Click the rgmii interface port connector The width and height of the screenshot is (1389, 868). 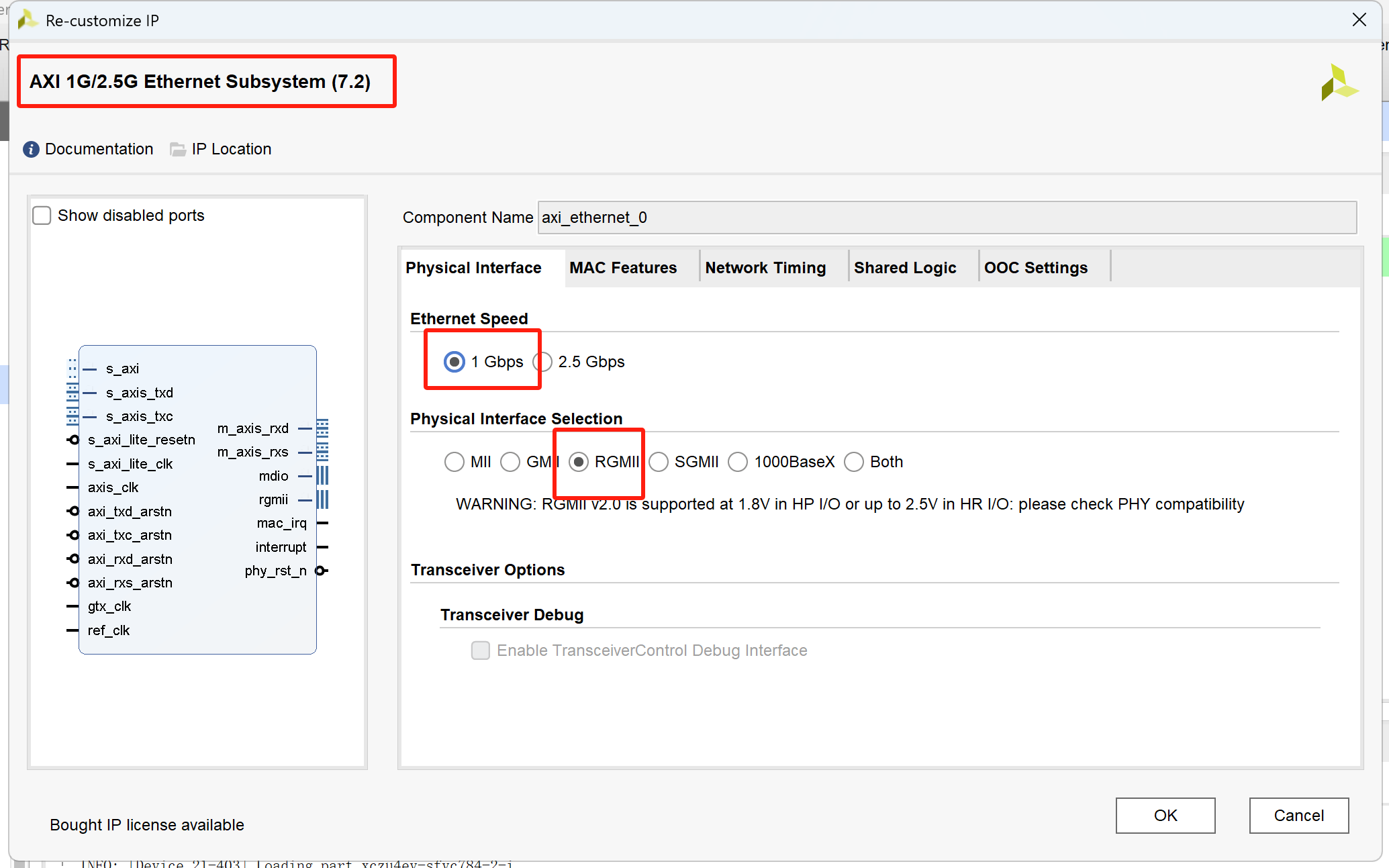pos(322,499)
